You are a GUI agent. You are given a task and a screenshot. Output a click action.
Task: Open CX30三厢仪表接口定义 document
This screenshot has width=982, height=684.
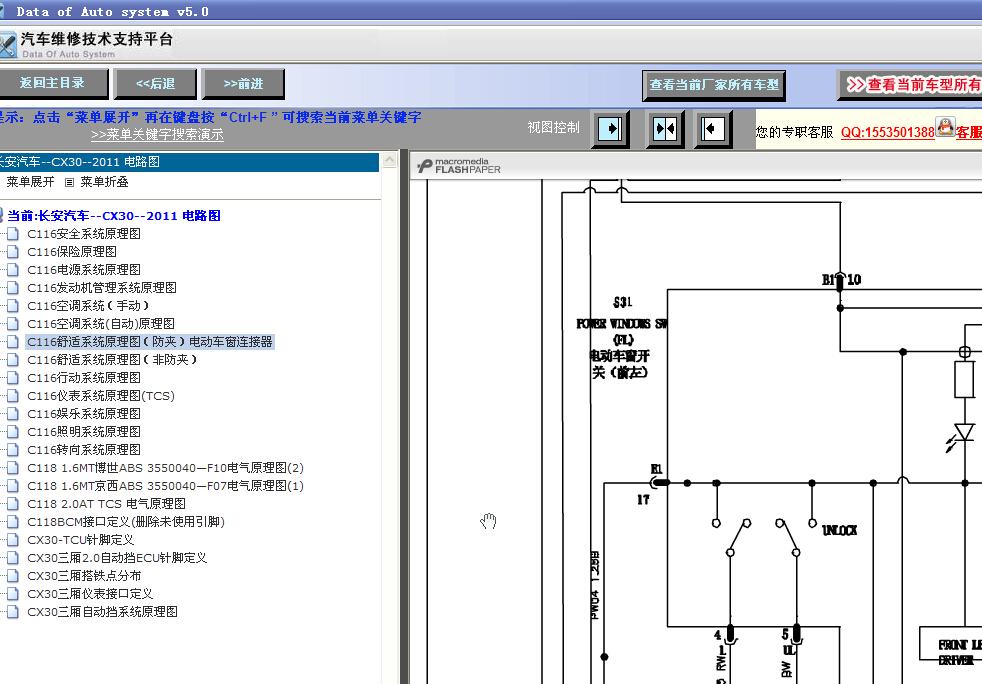click(x=90, y=594)
